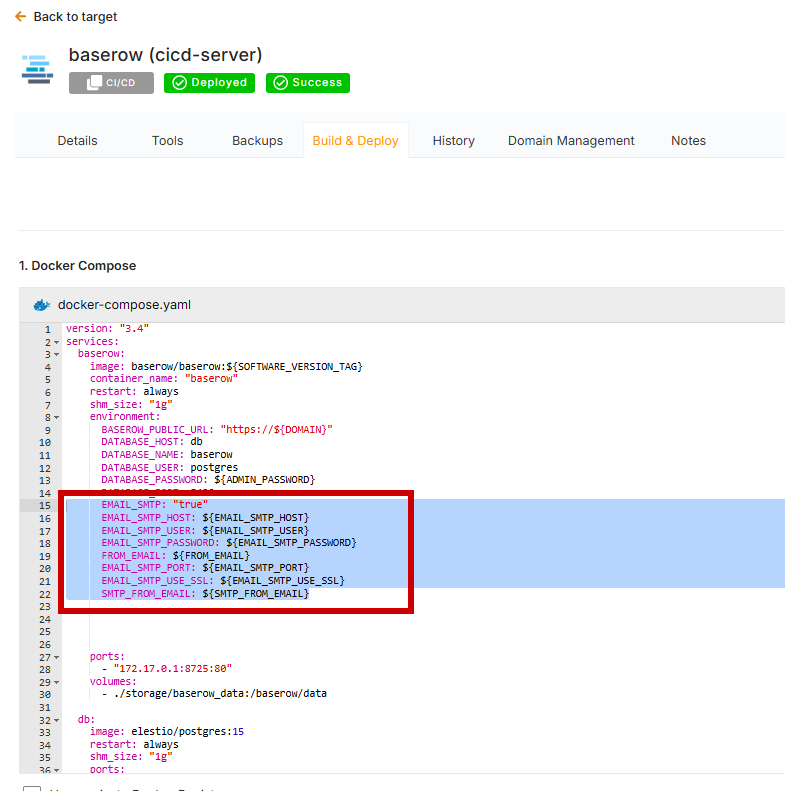Click the container_name "baserow" line
Image resolution: width=785 pixels, height=791 pixels.
coord(163,379)
